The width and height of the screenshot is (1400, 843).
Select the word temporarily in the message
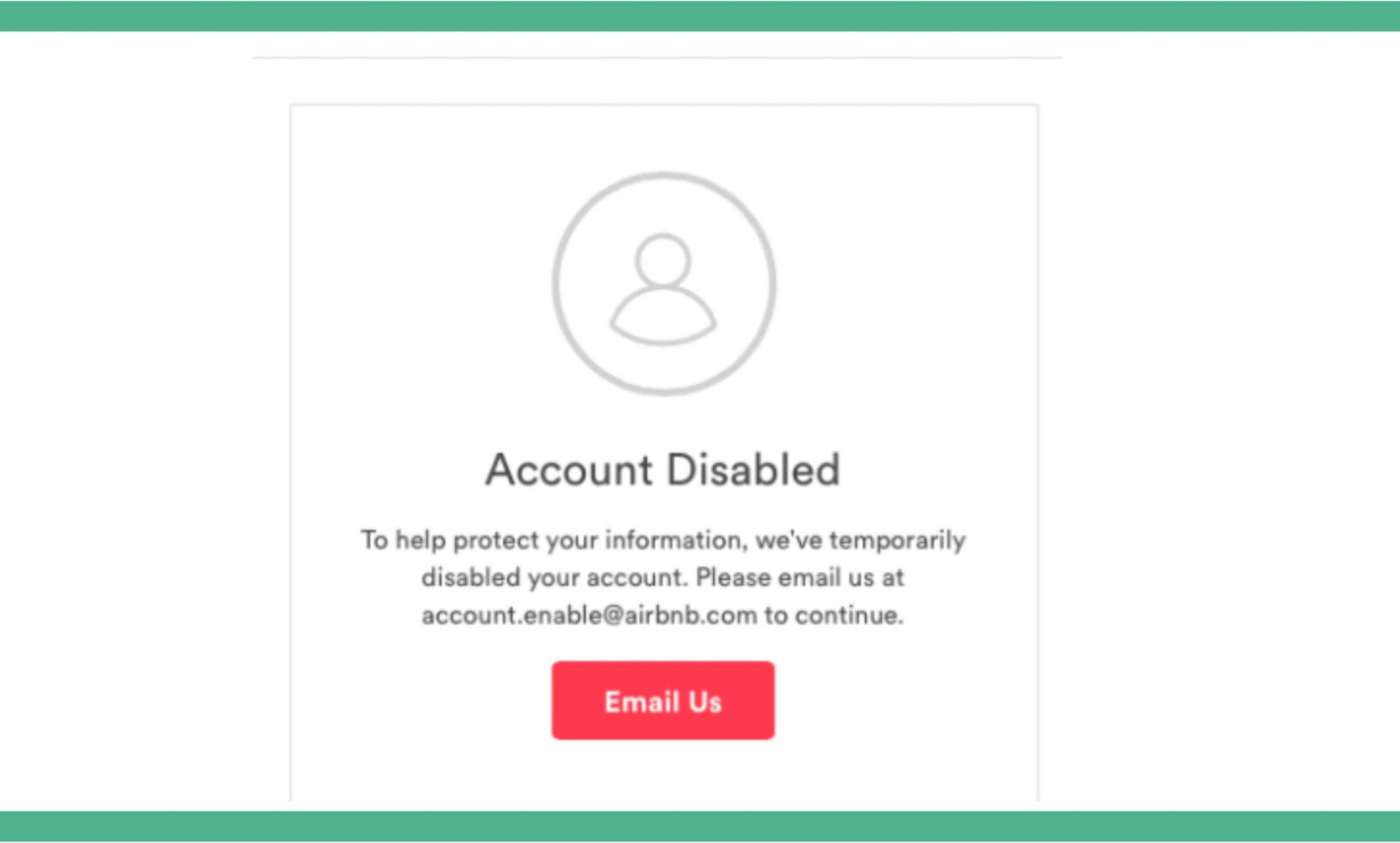tap(897, 541)
